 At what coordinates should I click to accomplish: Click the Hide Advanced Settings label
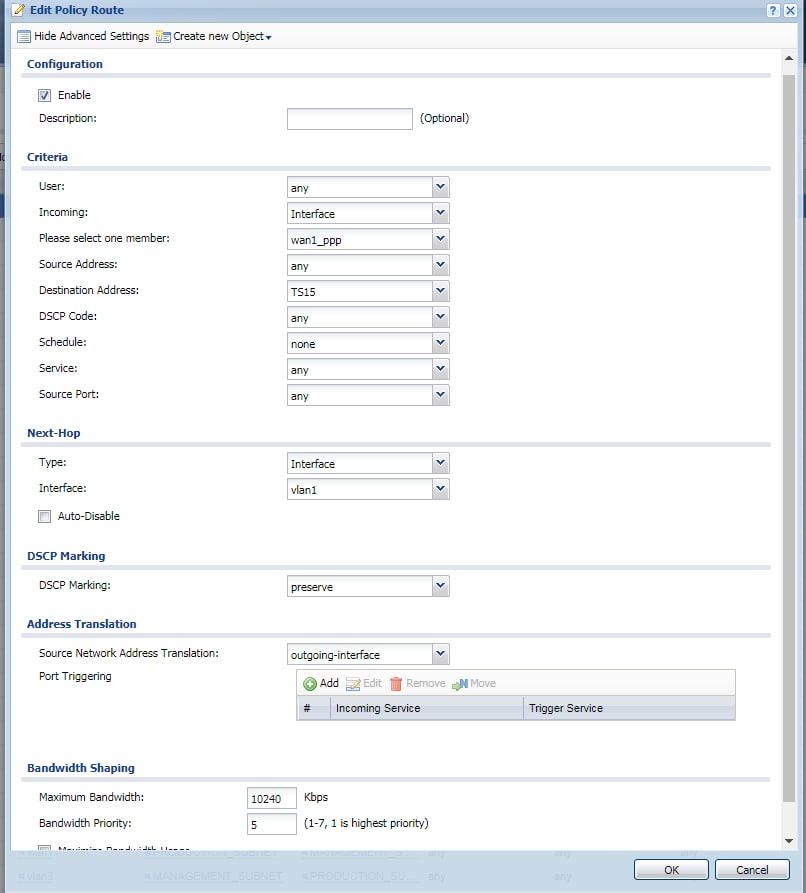pos(91,36)
